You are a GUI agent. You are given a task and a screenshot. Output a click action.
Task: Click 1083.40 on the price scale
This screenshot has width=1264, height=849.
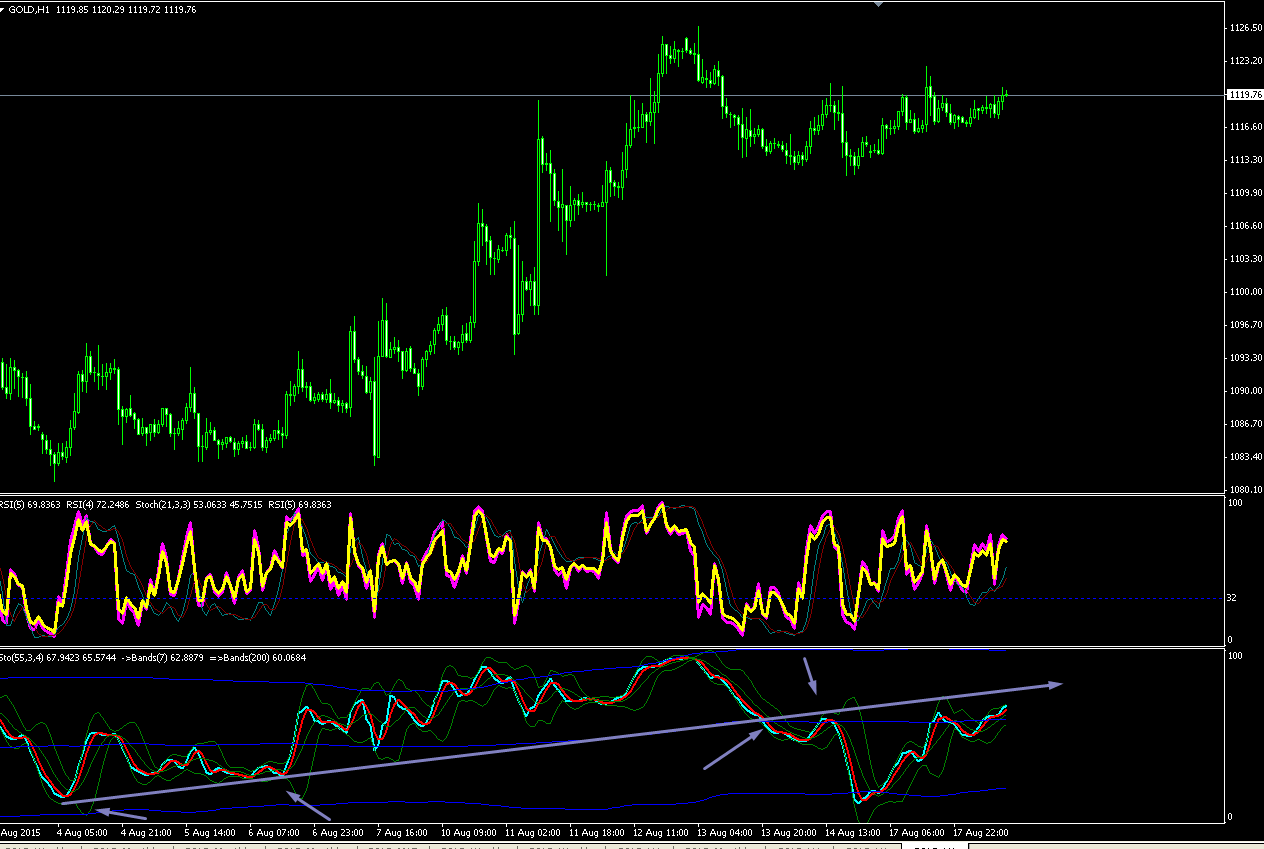point(1245,457)
